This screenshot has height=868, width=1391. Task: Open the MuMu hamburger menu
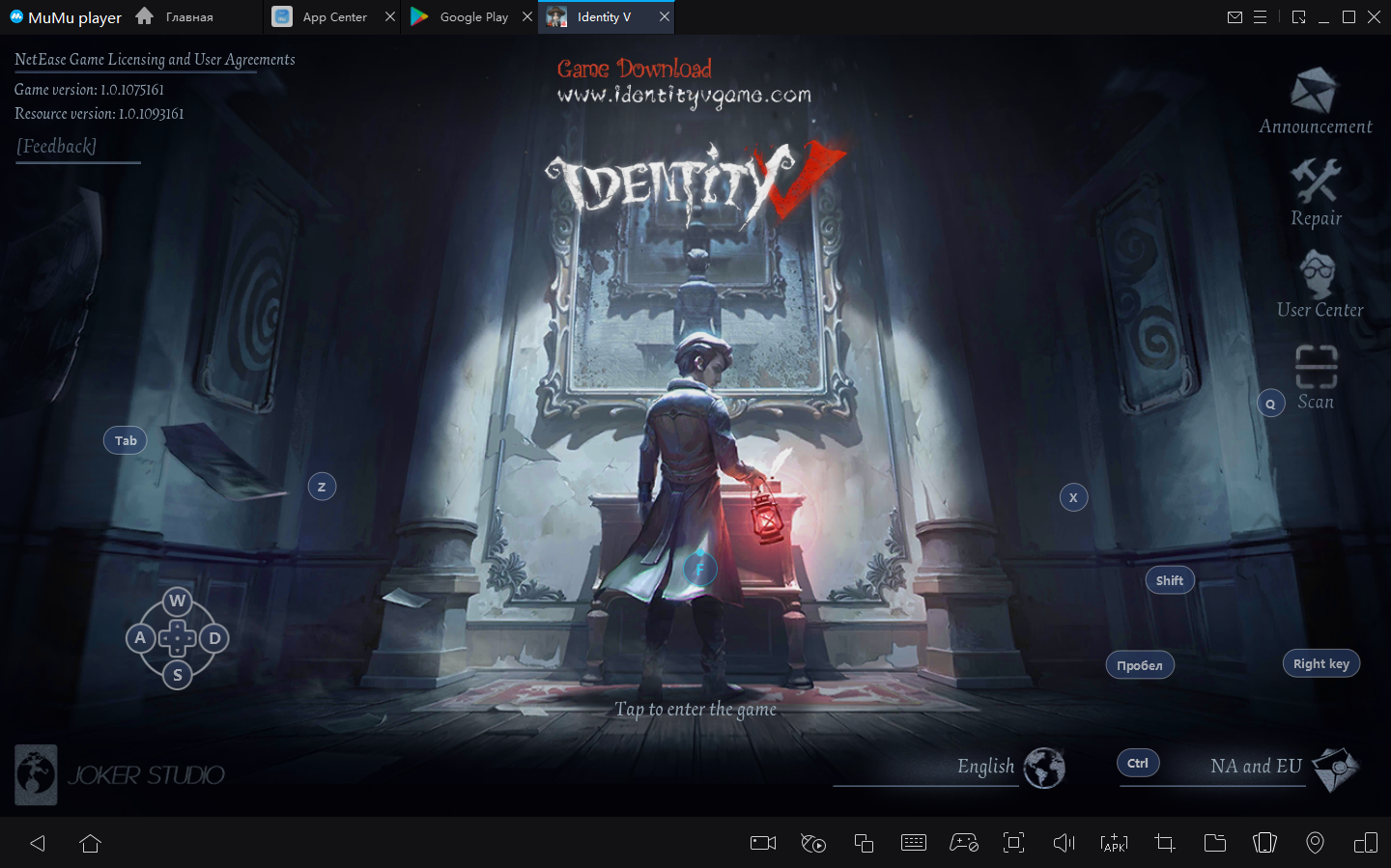1260,17
